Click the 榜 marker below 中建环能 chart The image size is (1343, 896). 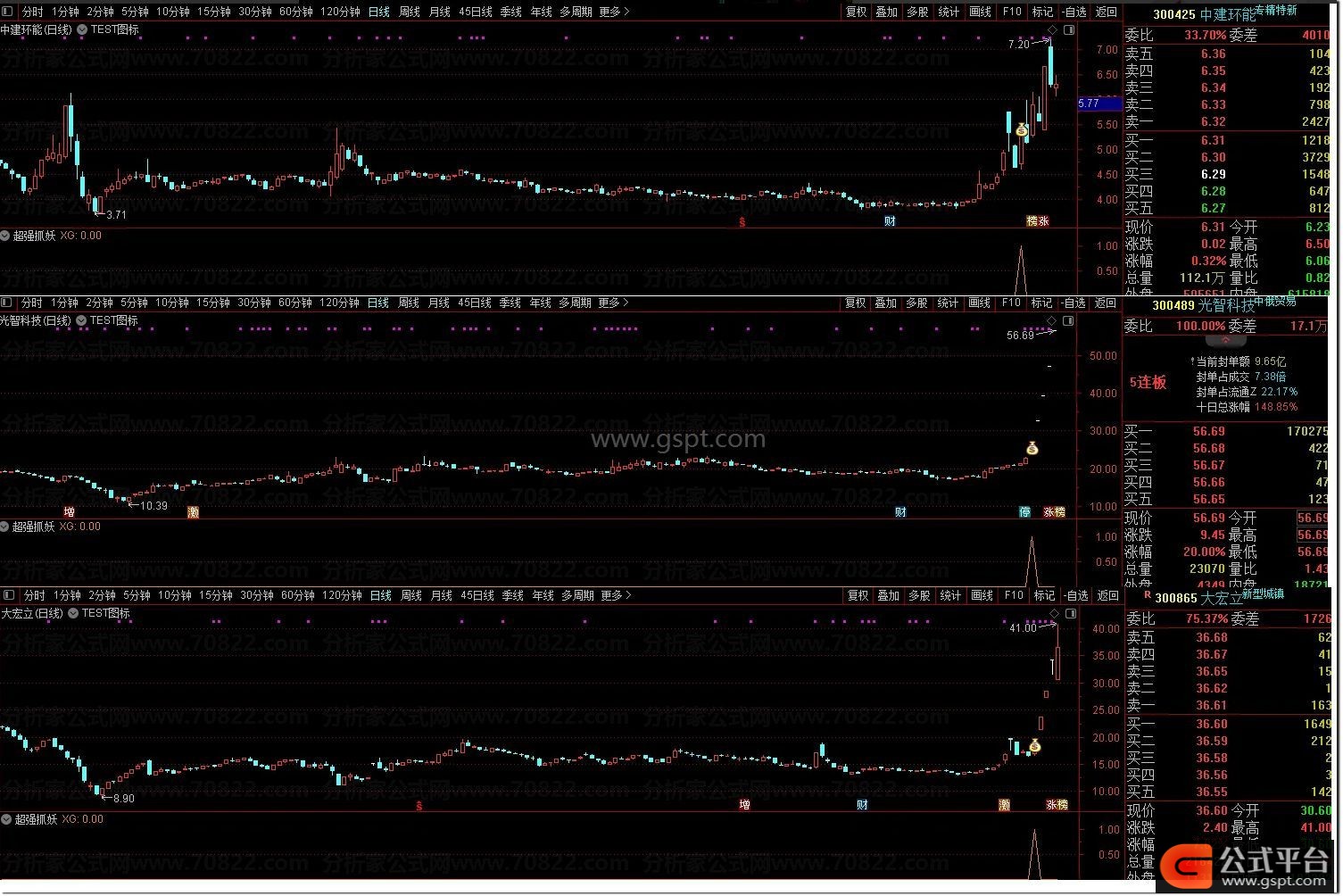1032,221
